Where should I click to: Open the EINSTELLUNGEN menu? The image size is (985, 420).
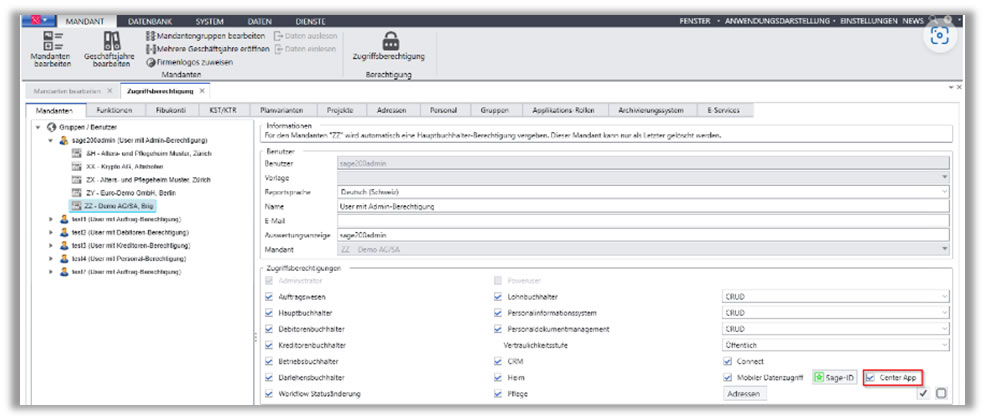pyautogui.click(x=869, y=21)
